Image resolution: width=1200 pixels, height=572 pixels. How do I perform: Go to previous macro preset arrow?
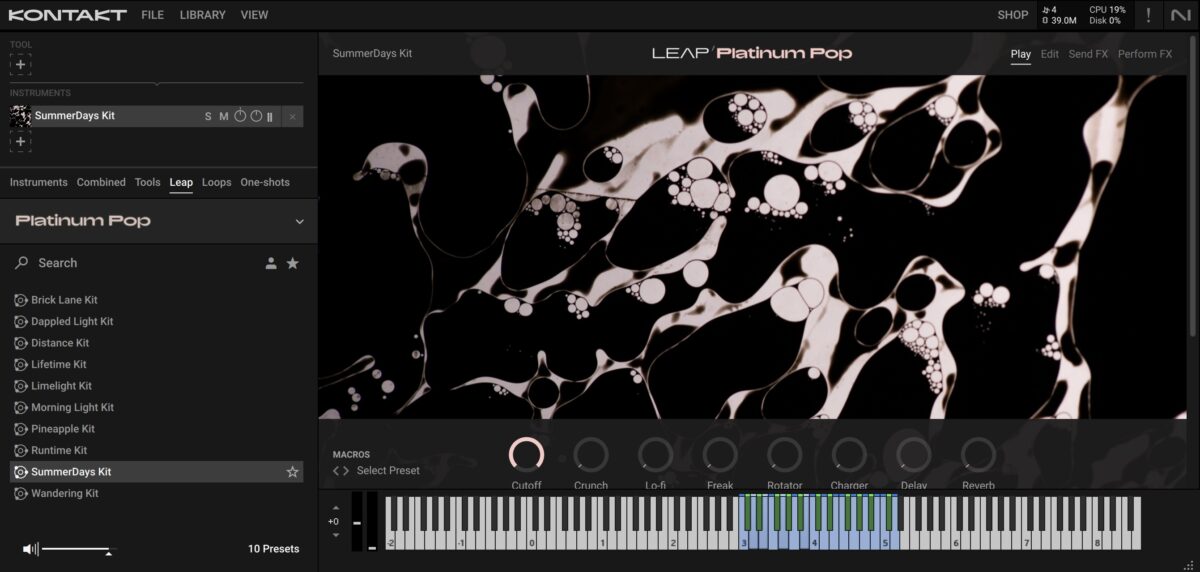coord(336,471)
